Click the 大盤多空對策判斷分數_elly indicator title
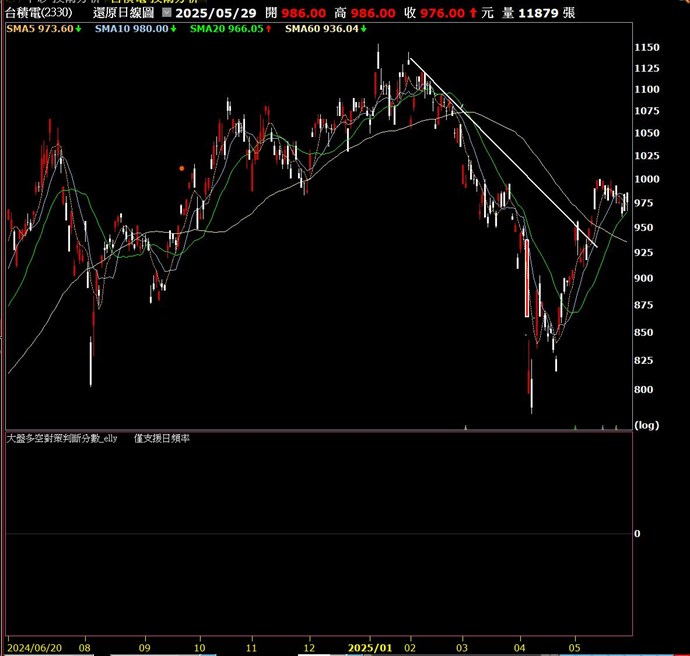 [62, 438]
